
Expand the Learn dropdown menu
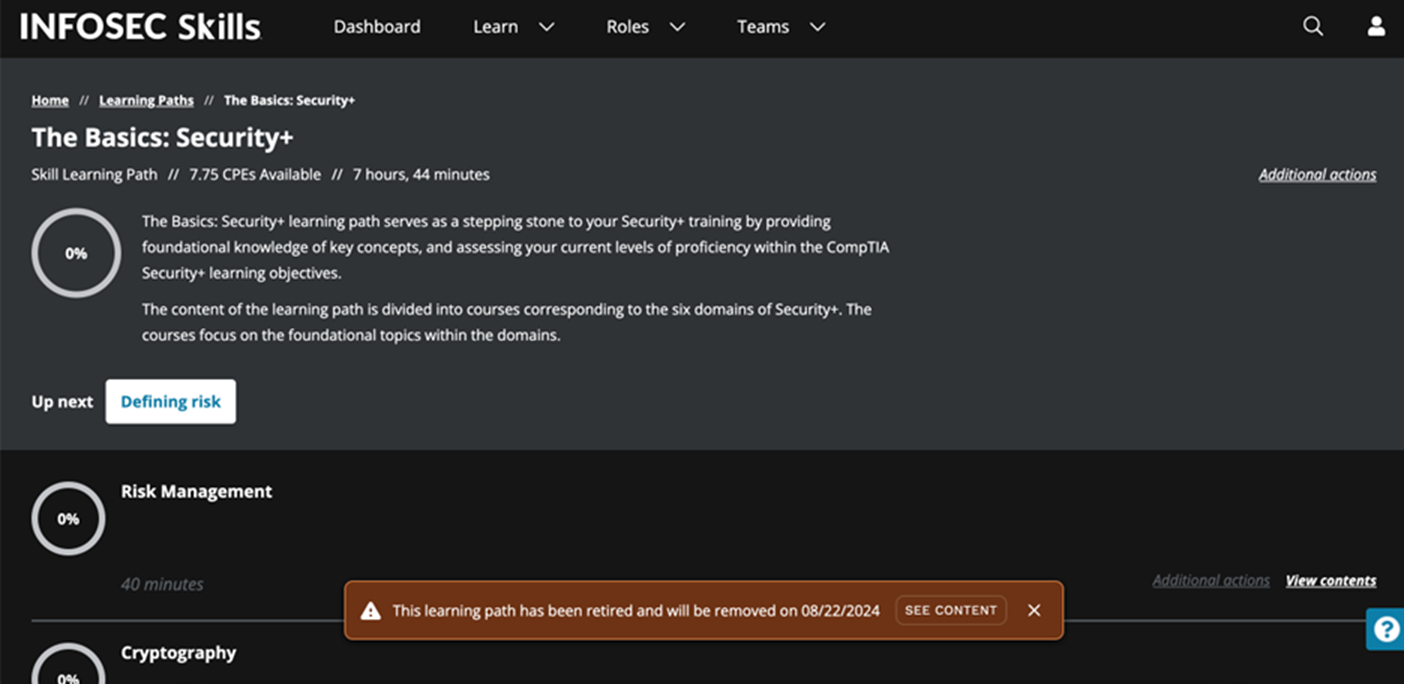(513, 27)
